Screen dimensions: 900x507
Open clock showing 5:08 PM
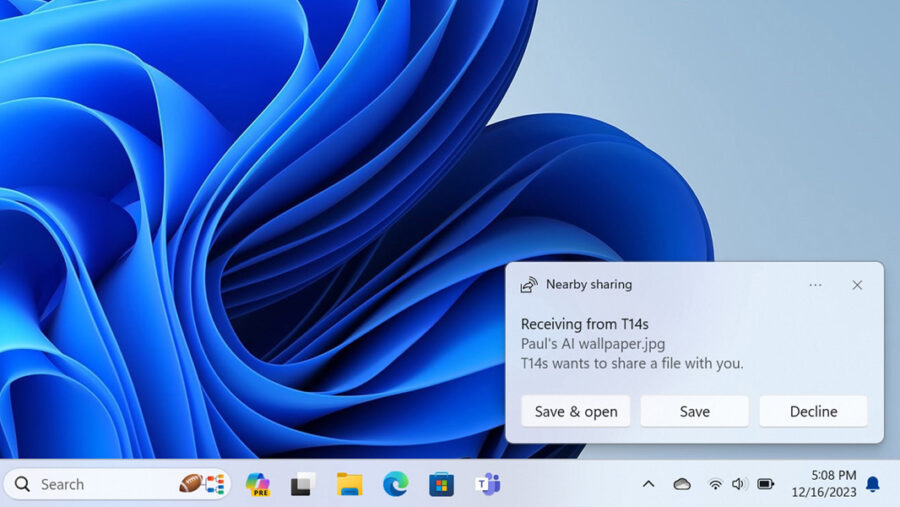click(833, 475)
